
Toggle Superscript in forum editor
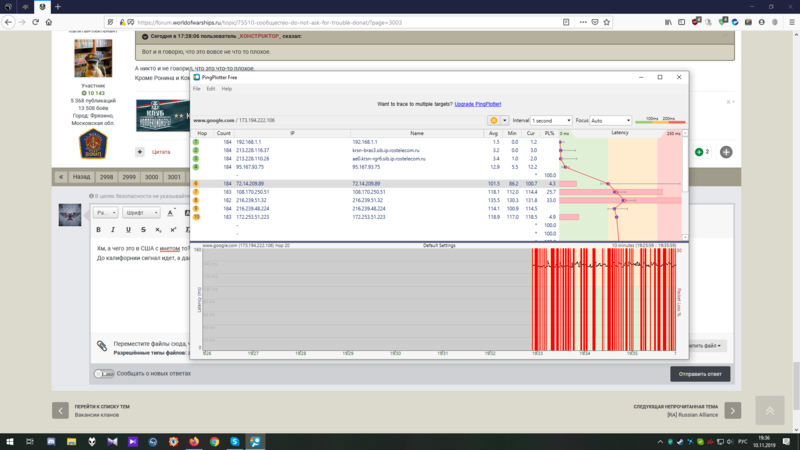tap(173, 230)
